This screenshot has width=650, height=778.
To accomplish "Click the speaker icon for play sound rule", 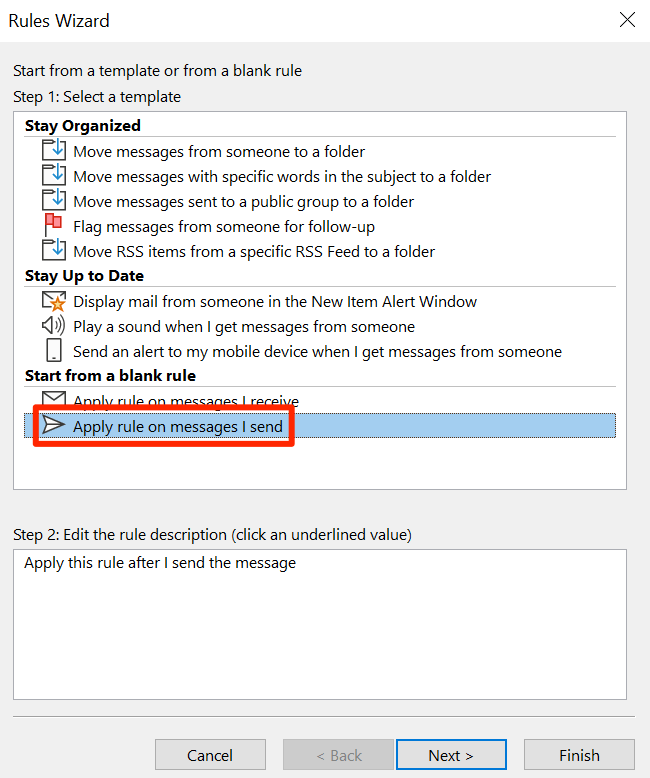I will 53,326.
